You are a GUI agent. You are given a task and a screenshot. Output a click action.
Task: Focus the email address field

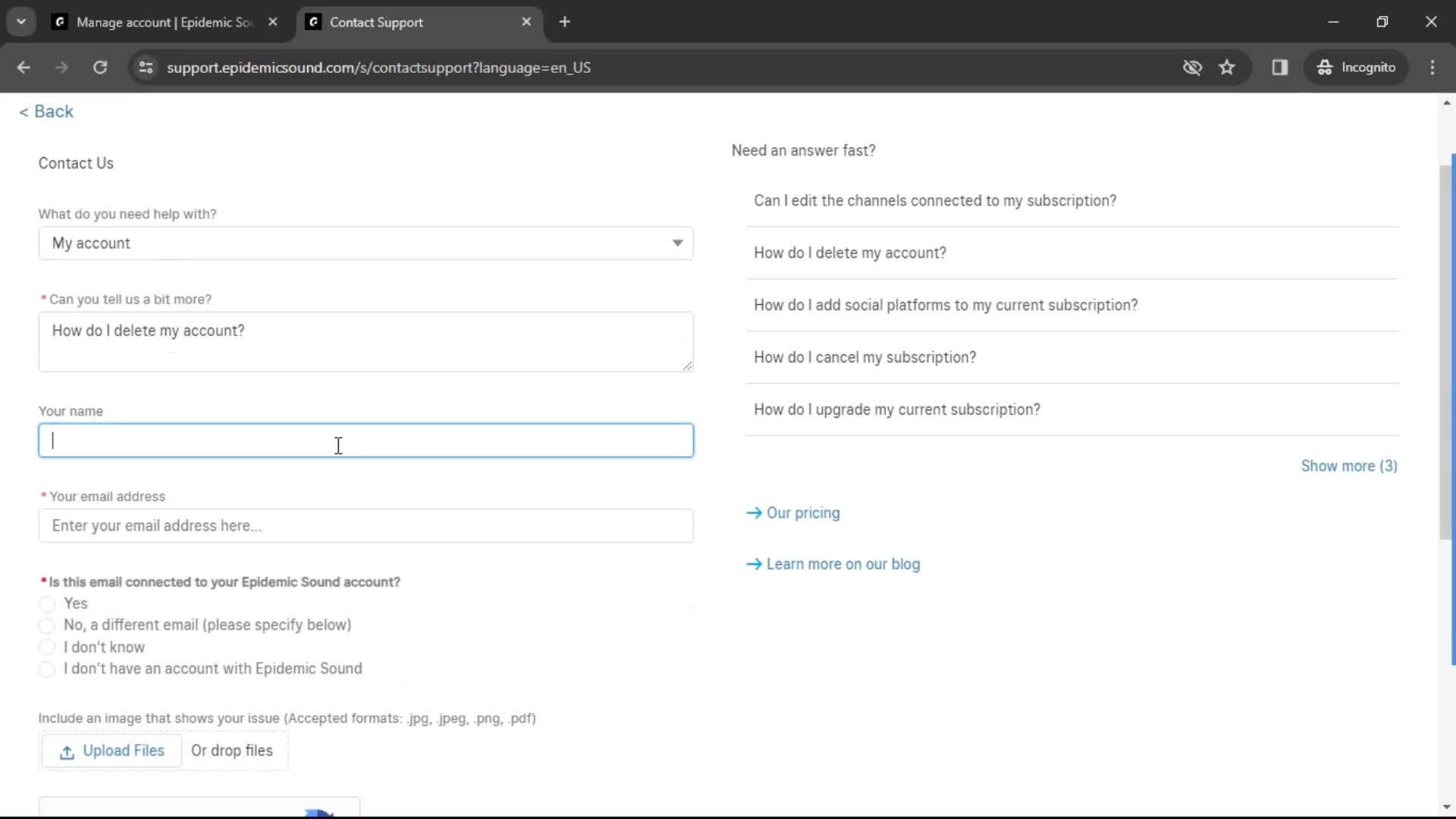366,526
